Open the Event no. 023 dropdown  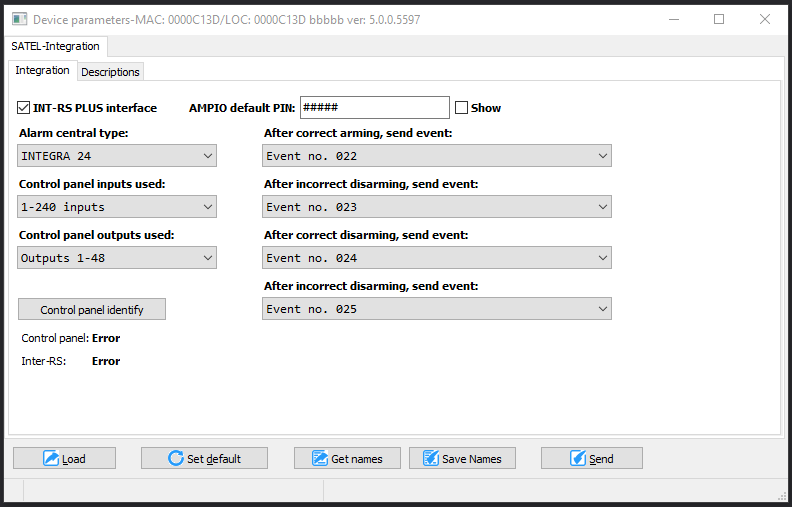click(x=436, y=207)
